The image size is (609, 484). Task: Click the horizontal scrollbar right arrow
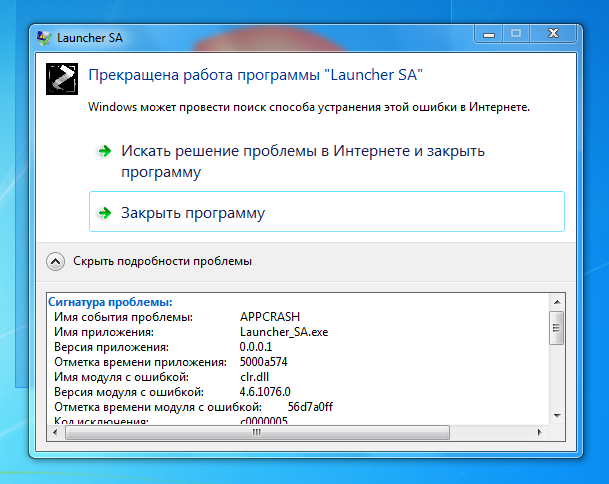tap(539, 432)
